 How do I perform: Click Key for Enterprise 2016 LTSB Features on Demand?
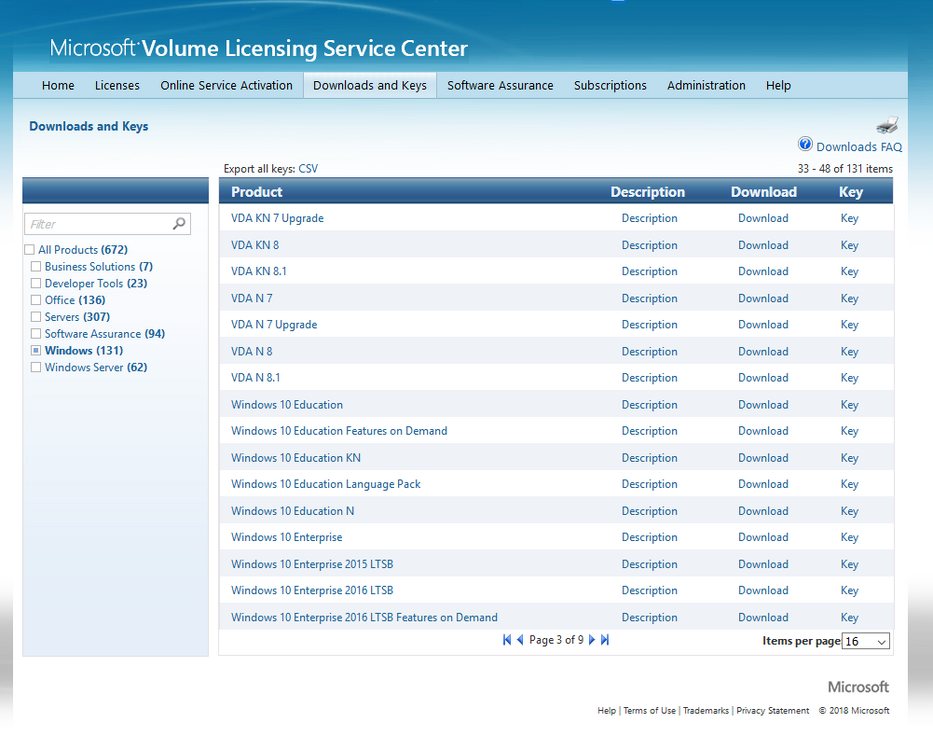(849, 617)
